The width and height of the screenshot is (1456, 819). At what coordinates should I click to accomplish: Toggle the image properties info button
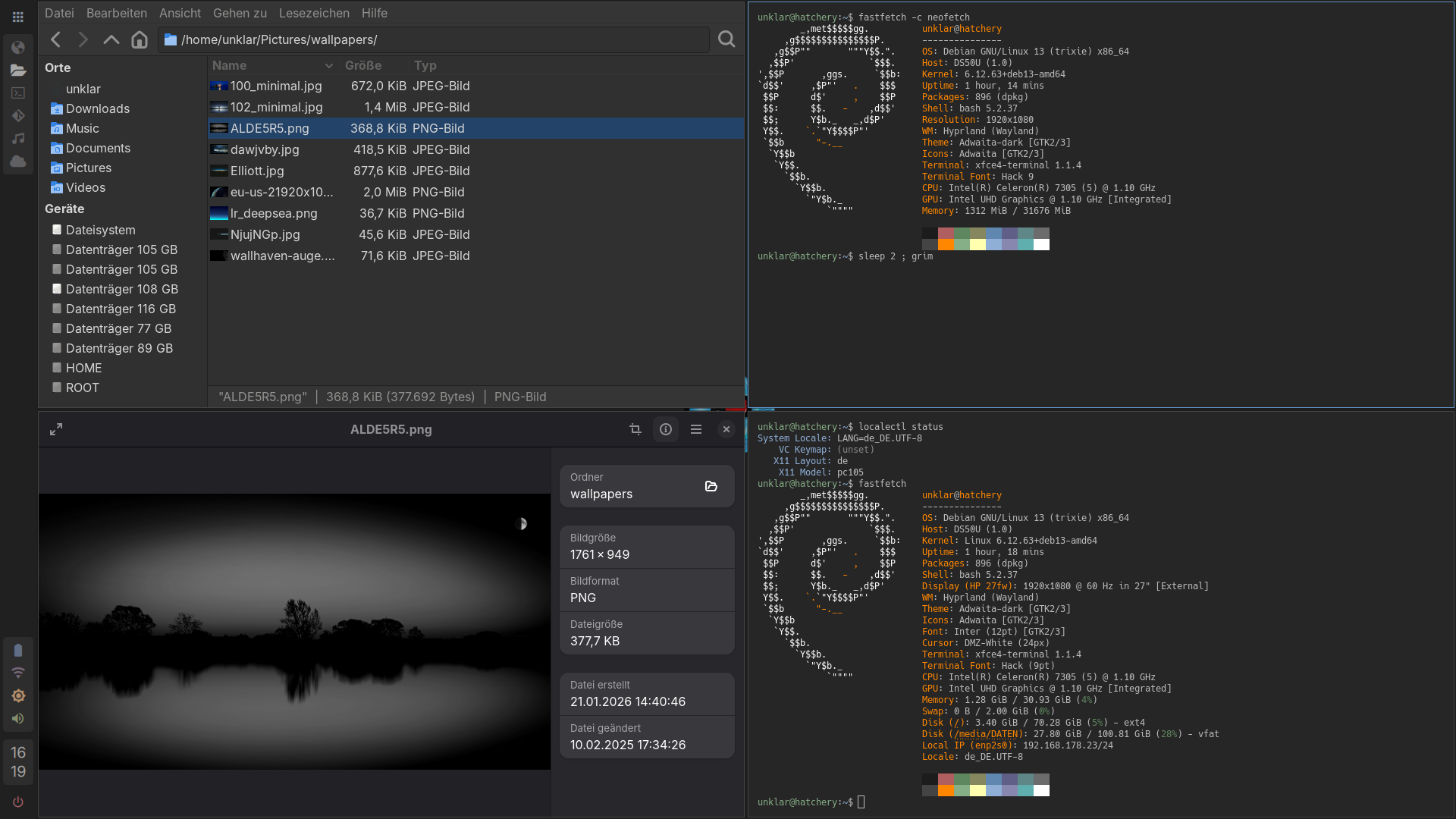pos(666,429)
